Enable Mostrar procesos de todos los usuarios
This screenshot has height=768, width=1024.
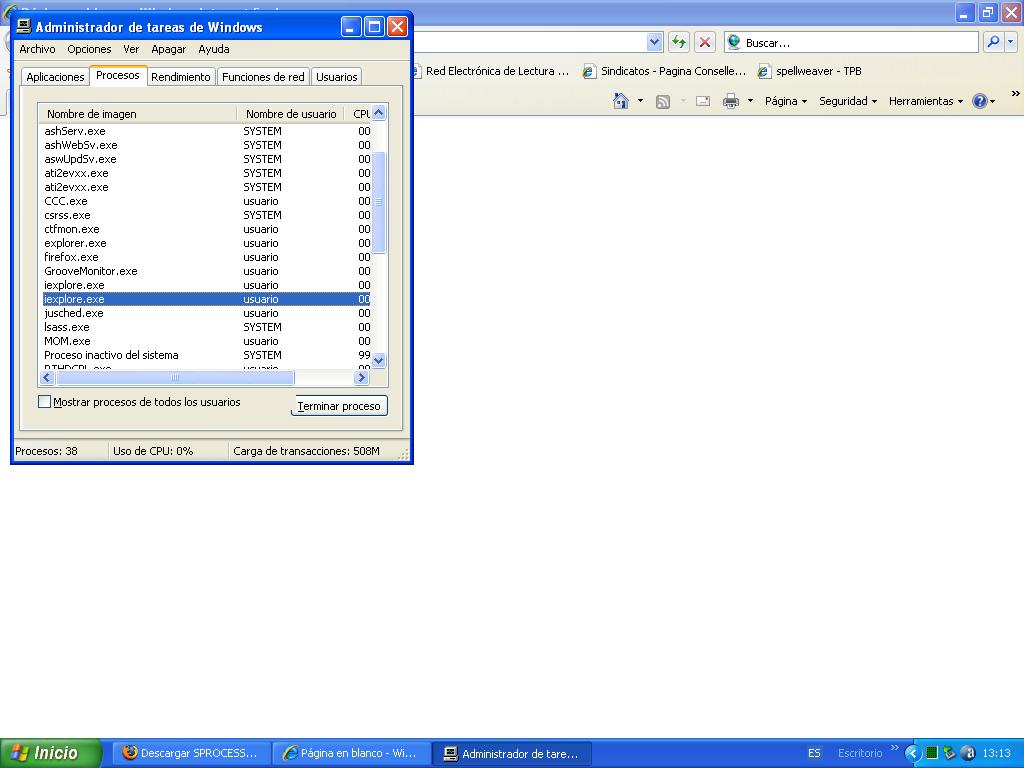pyautogui.click(x=44, y=402)
